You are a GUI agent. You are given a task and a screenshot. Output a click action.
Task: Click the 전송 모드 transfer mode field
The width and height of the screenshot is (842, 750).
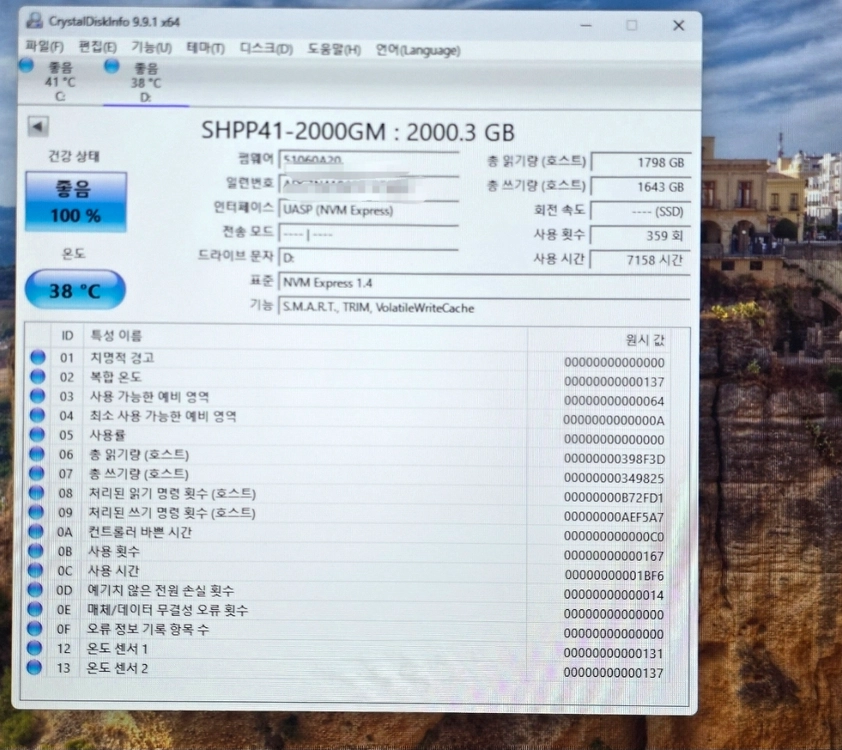coord(368,234)
